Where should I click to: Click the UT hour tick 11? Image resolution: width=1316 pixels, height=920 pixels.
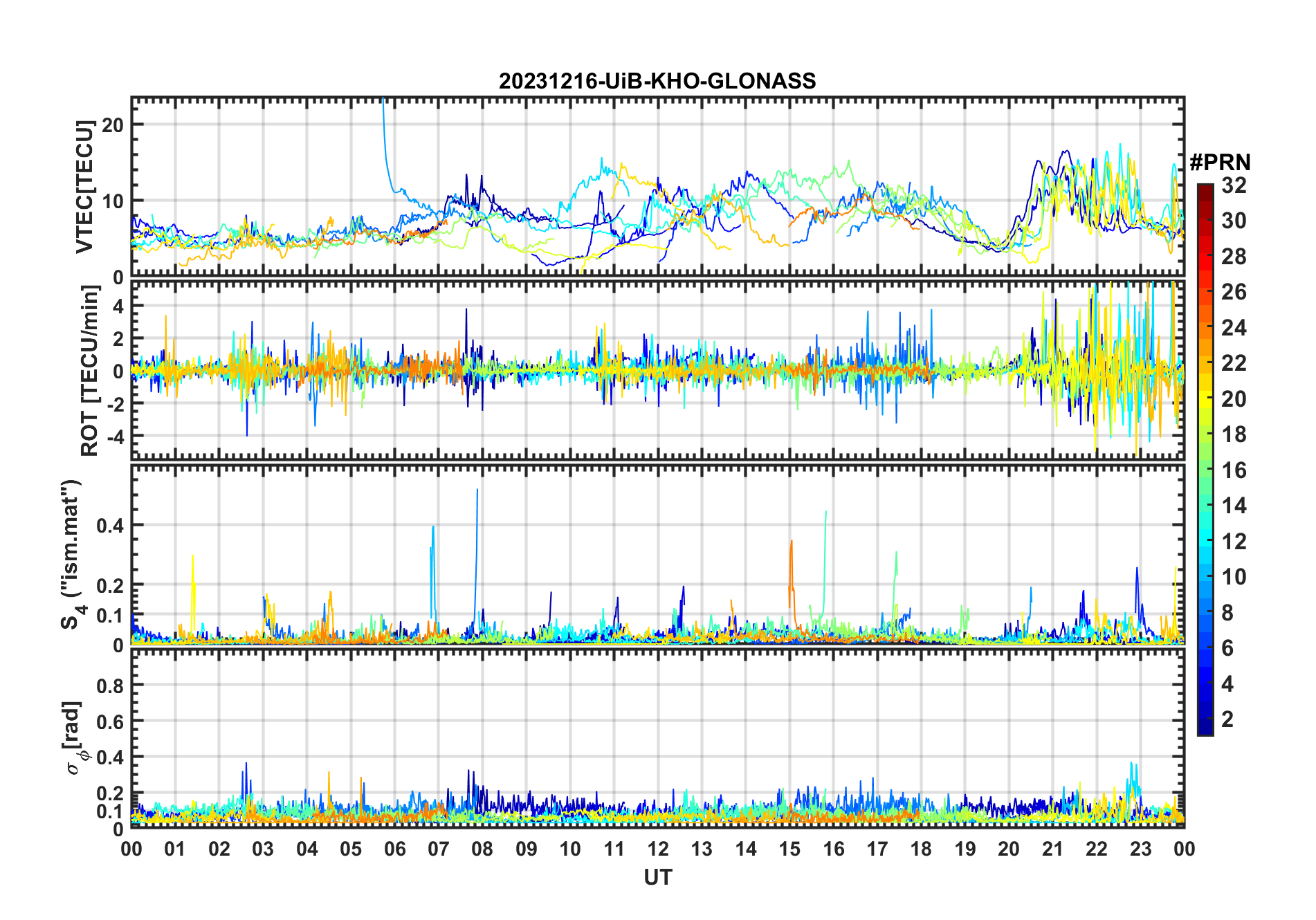(x=614, y=849)
